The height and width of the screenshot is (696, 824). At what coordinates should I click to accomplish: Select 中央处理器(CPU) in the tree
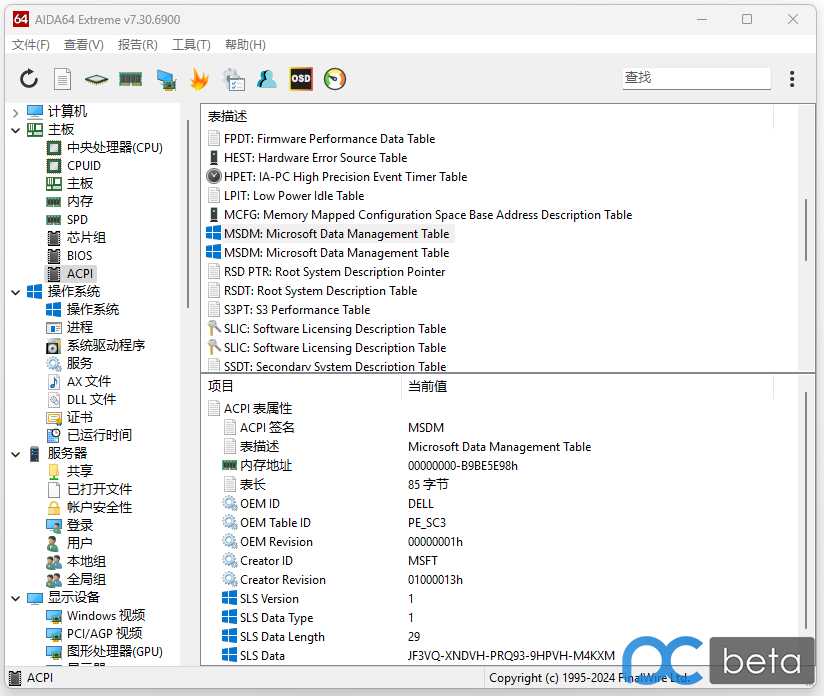point(105,148)
